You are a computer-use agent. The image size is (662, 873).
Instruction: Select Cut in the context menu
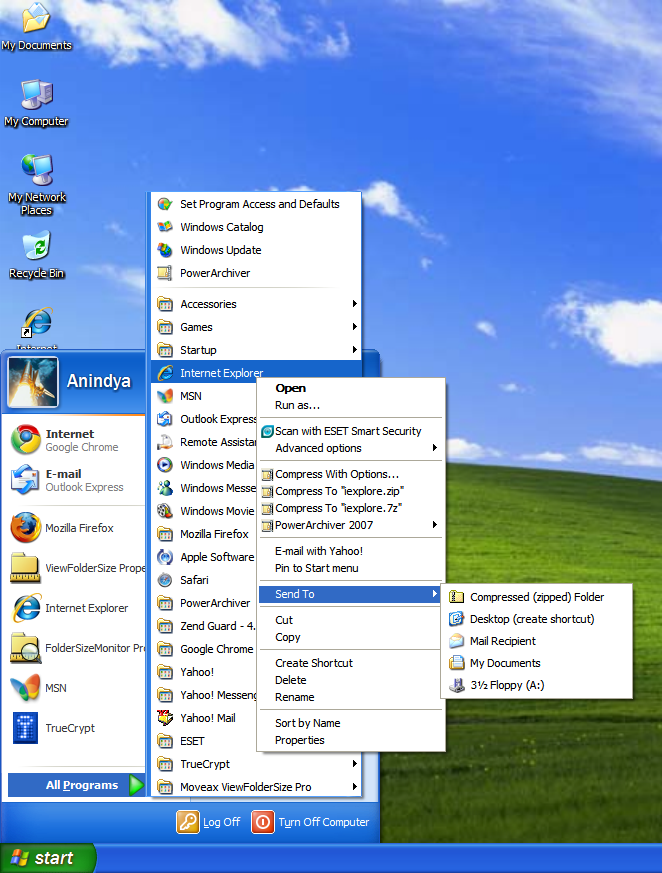(351, 620)
